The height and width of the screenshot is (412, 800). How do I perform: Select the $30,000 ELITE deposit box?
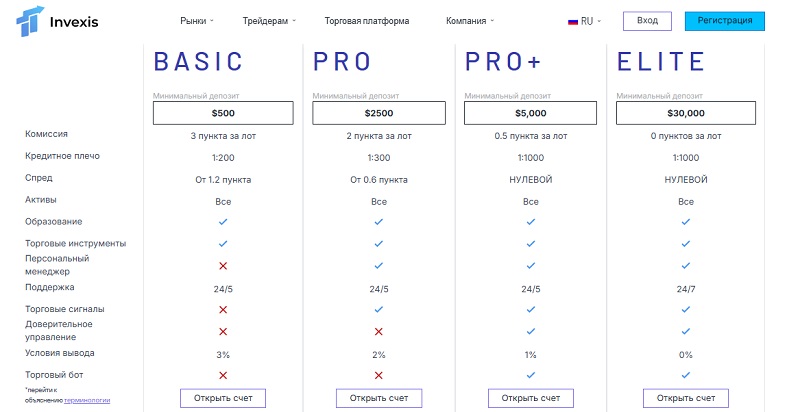coord(686,113)
